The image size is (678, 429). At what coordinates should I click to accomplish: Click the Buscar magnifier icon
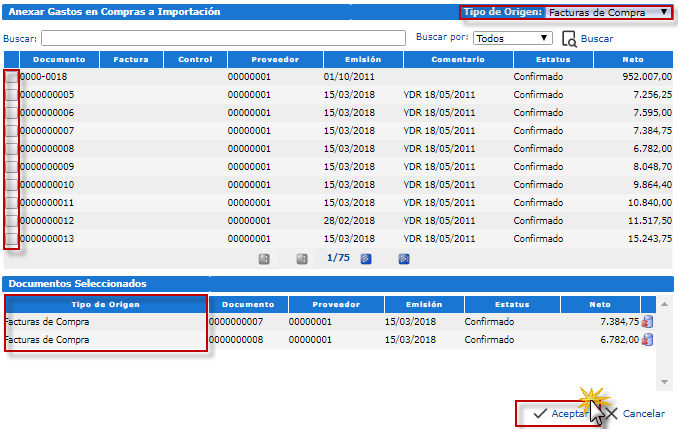[x=569, y=39]
